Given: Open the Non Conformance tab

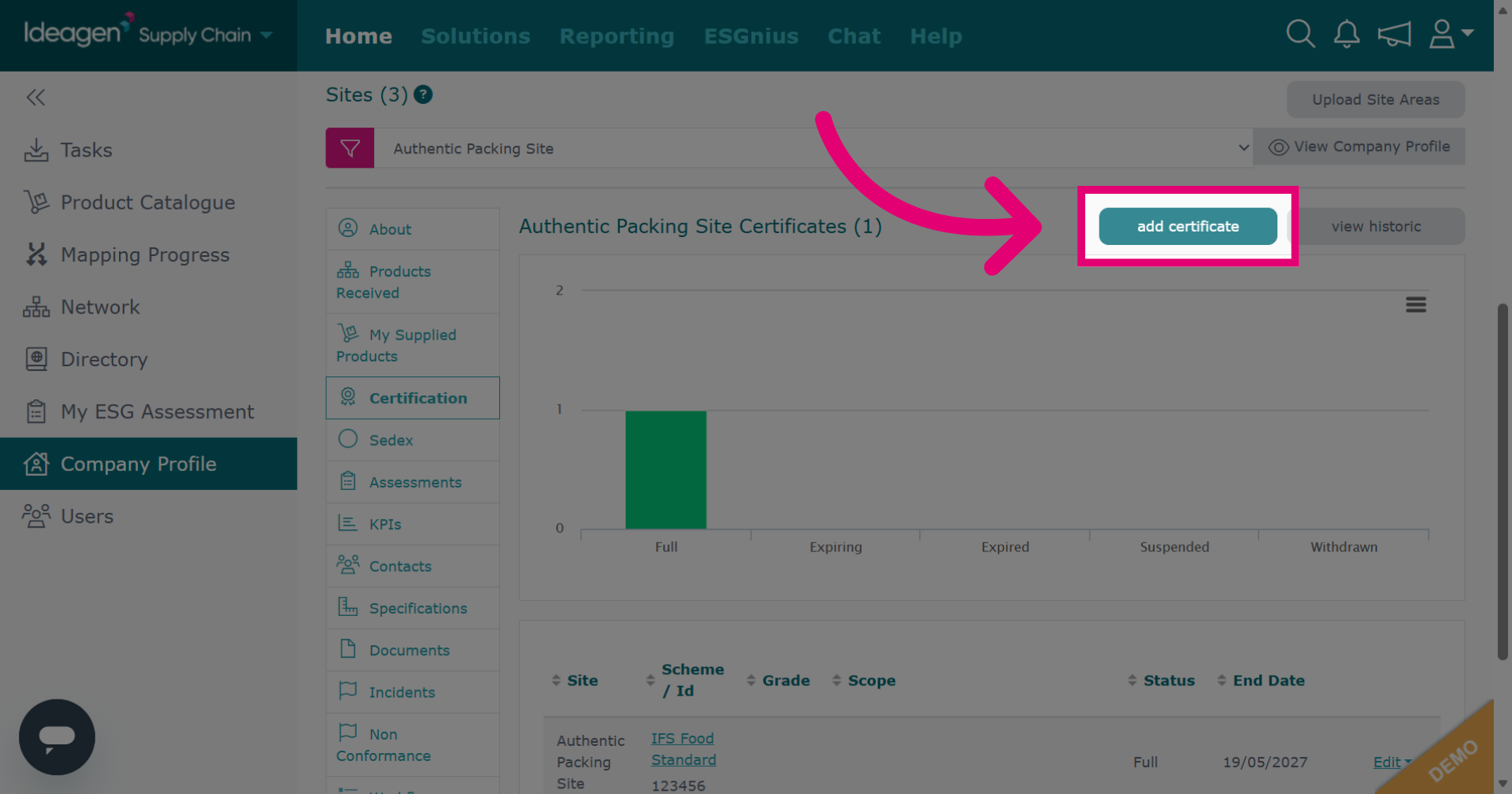Looking at the screenshot, I should (413, 744).
